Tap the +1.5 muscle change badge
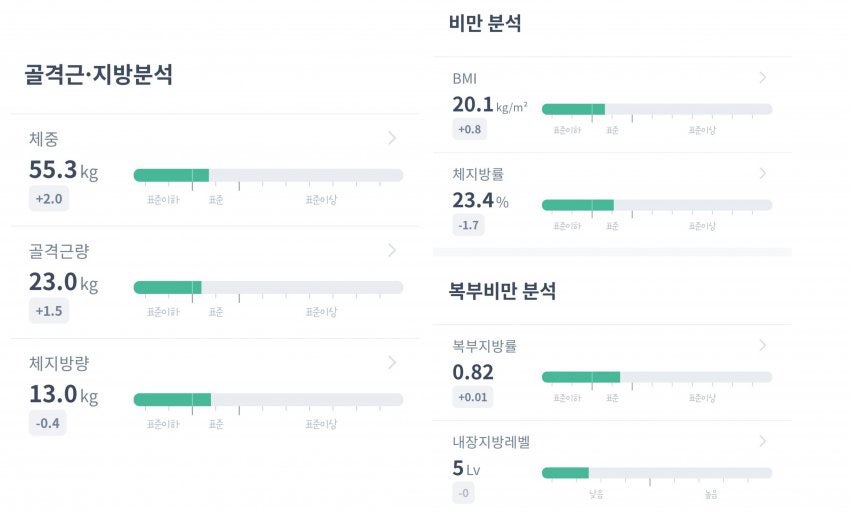The image size is (850, 512). (48, 311)
